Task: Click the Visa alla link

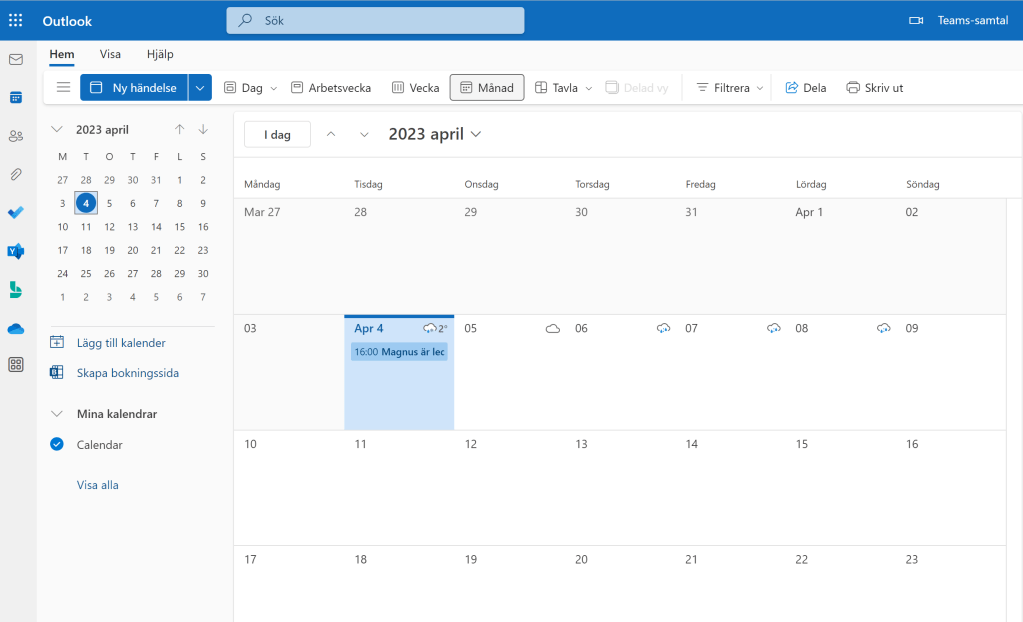Action: pyautogui.click(x=98, y=485)
